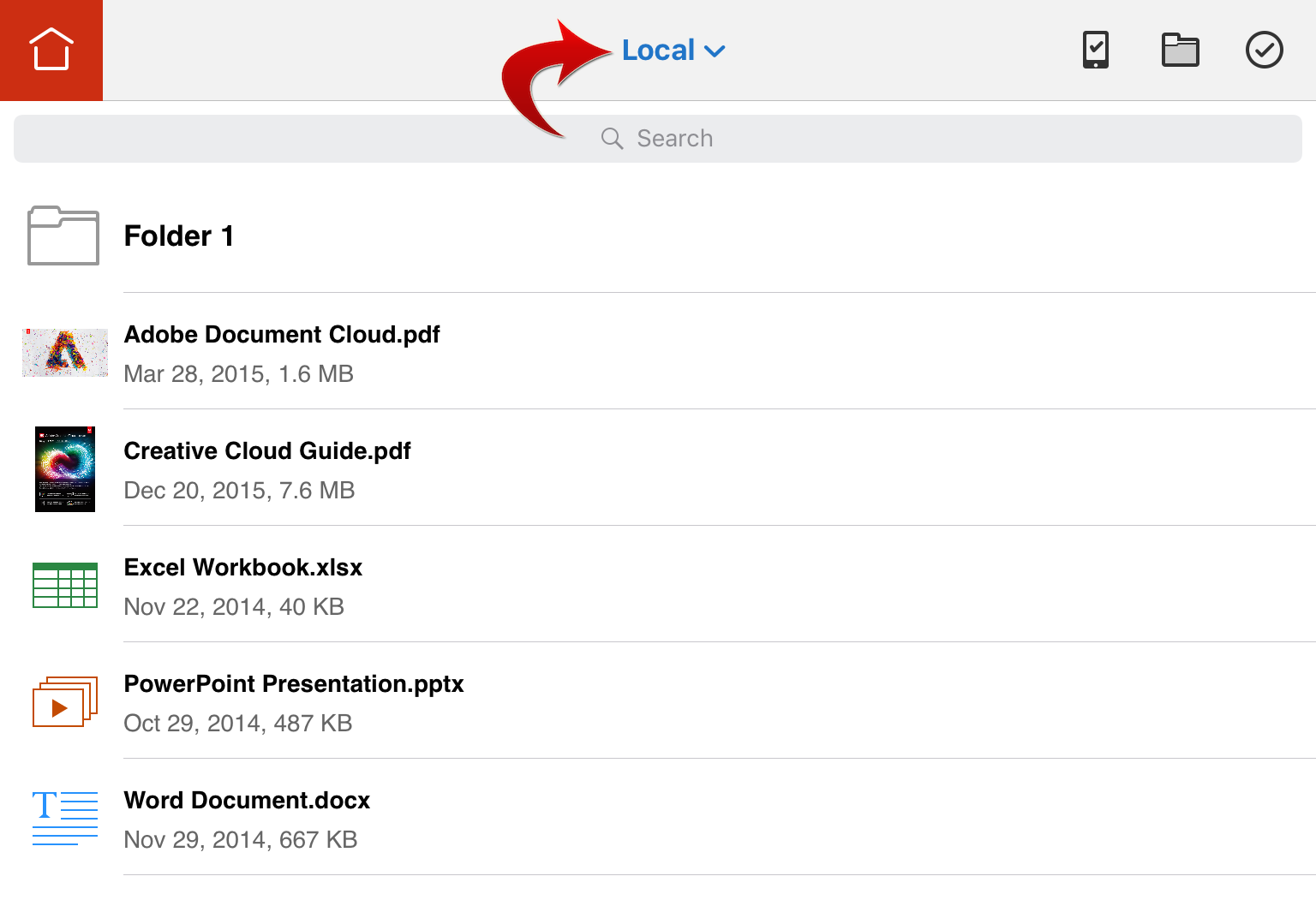Go to Home screen via red house icon
This screenshot has width=1316, height=906.
(x=51, y=50)
